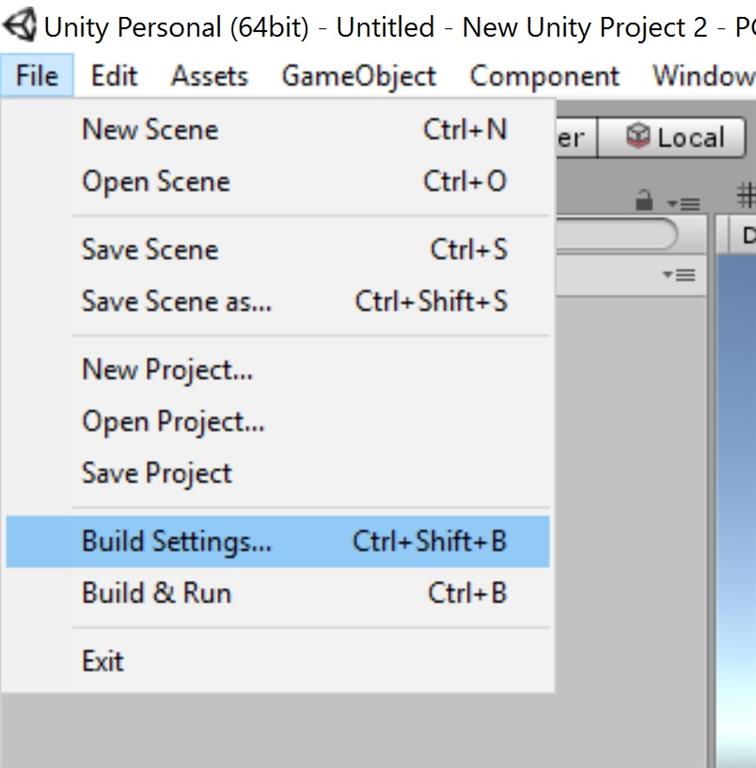This screenshot has width=756, height=768.
Task: Toggle the Local handle rotation button
Action: (x=674, y=138)
